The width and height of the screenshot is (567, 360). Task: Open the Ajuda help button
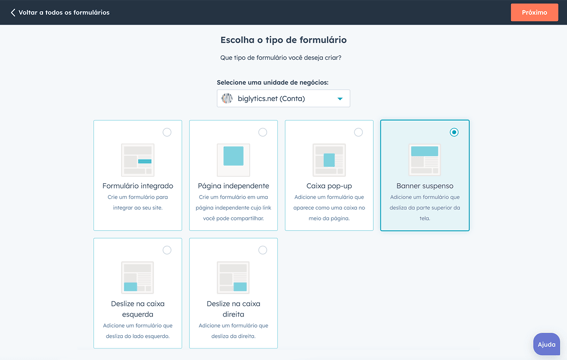point(546,344)
